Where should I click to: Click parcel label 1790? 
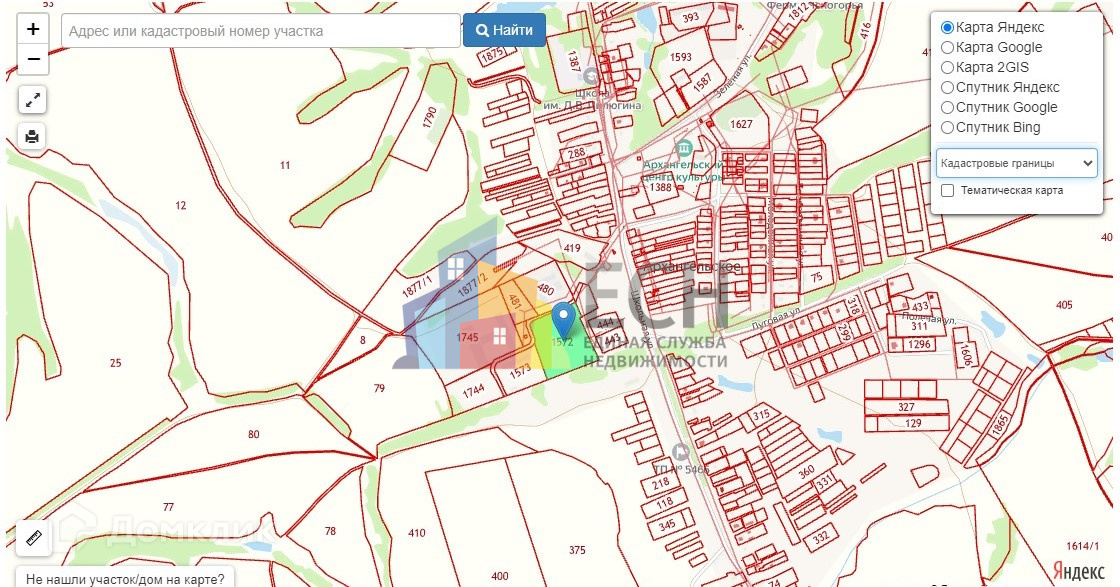[429, 117]
